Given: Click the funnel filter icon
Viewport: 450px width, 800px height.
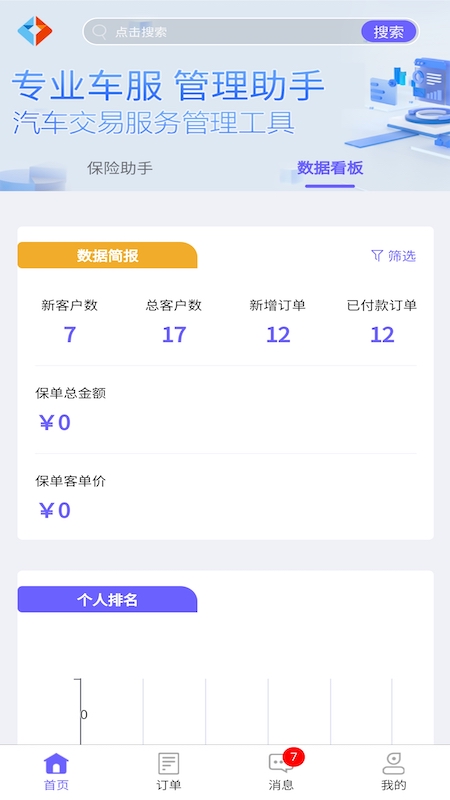Looking at the screenshot, I should 377,256.
